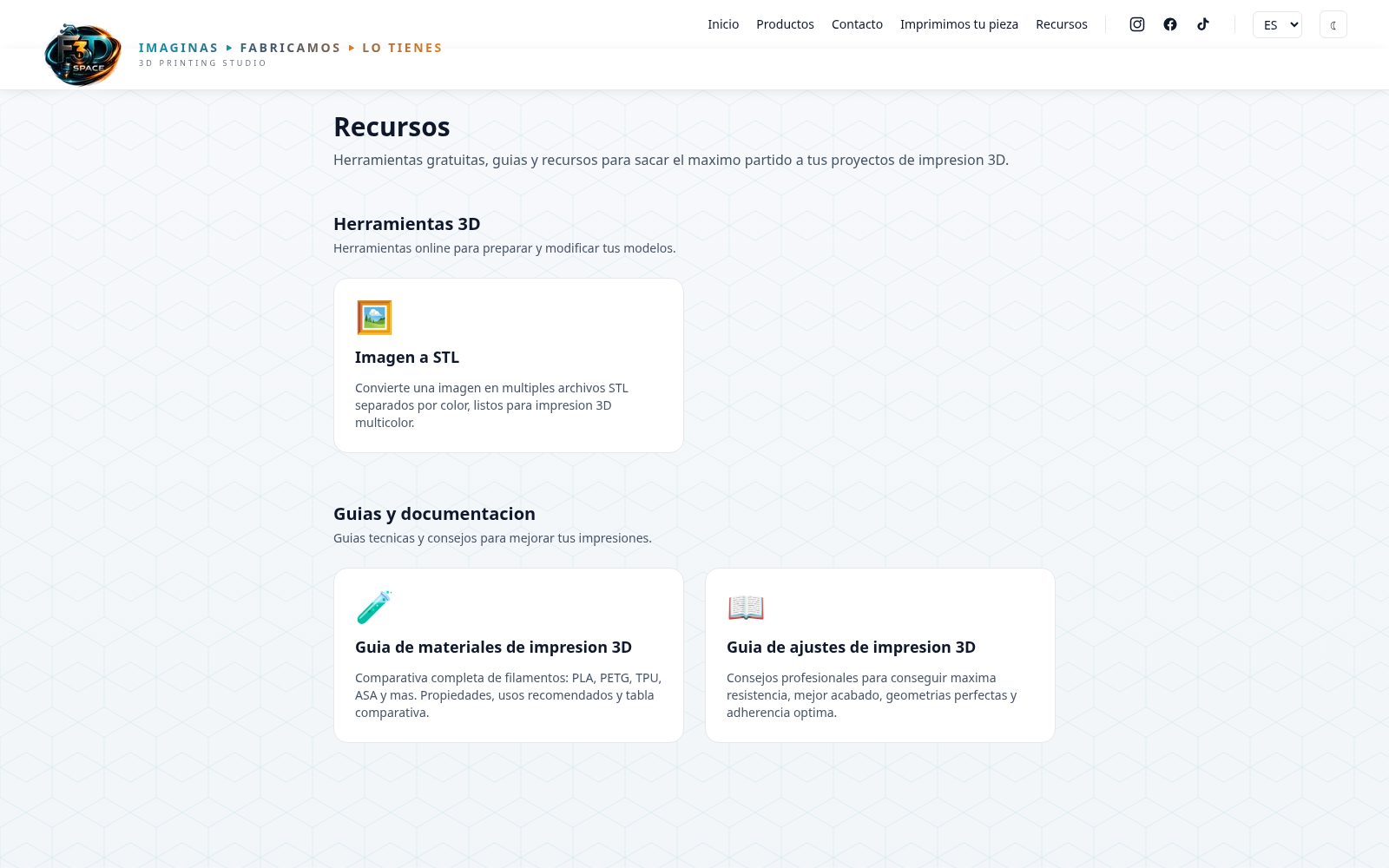Open the TikTok profile icon
Viewport: 1389px width, 868px height.
tap(1203, 24)
